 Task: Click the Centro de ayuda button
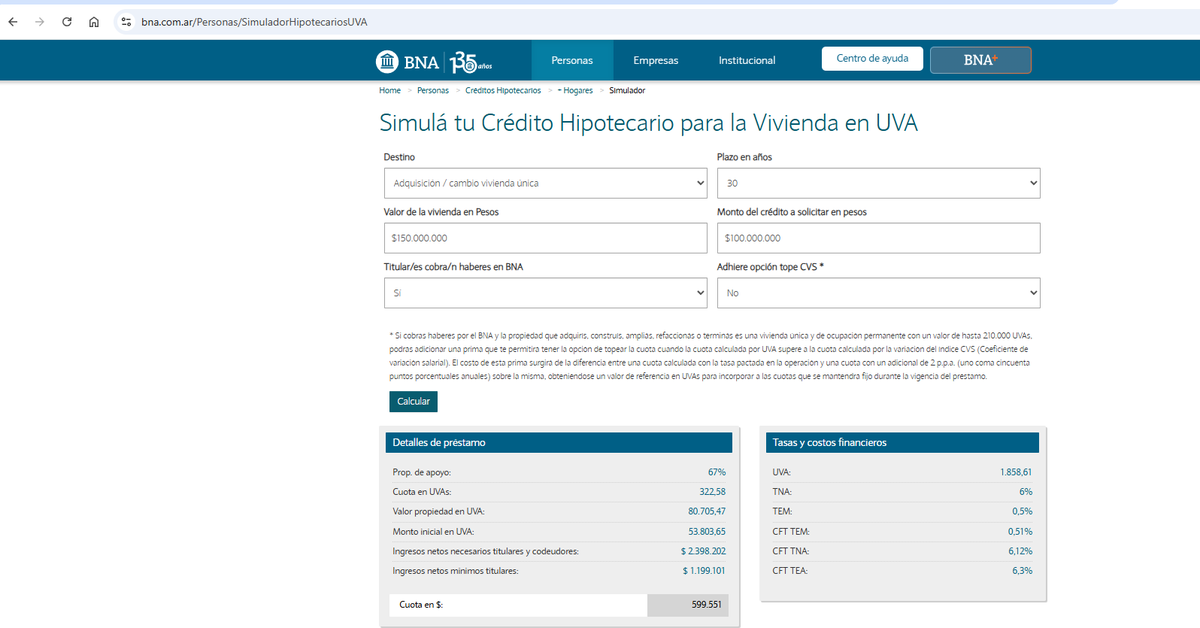click(872, 59)
